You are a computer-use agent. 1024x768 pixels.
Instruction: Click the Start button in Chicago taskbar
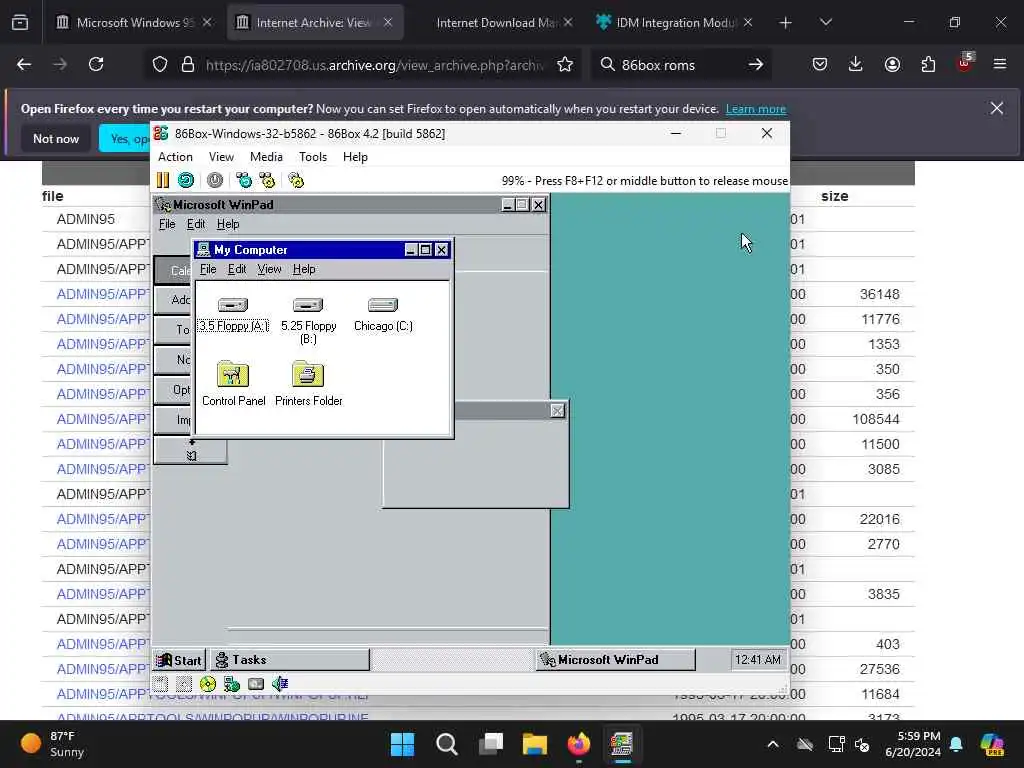180,660
